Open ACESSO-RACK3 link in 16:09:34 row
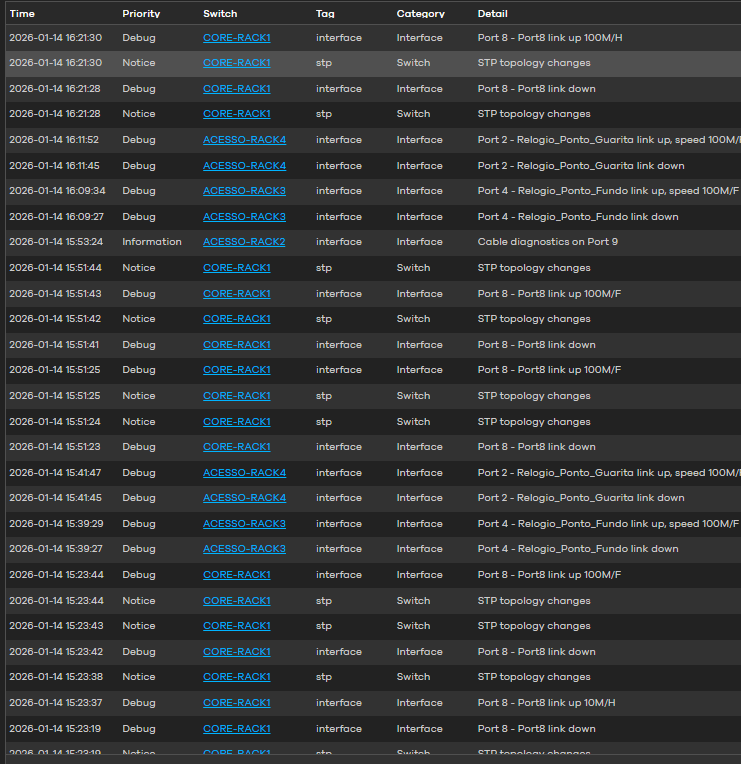Viewport: 741px width, 764px height. point(244,191)
